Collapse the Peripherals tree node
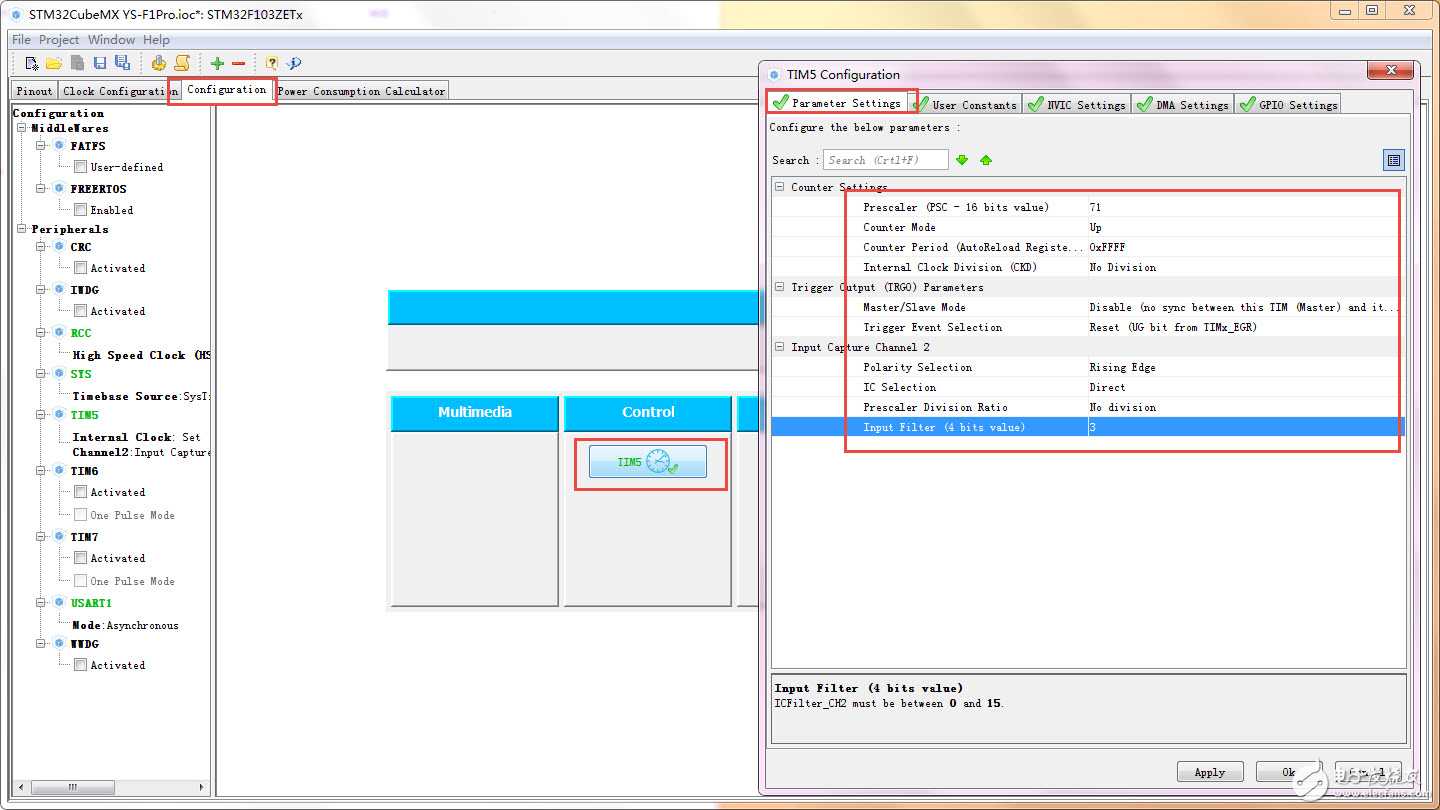 tap(22, 229)
